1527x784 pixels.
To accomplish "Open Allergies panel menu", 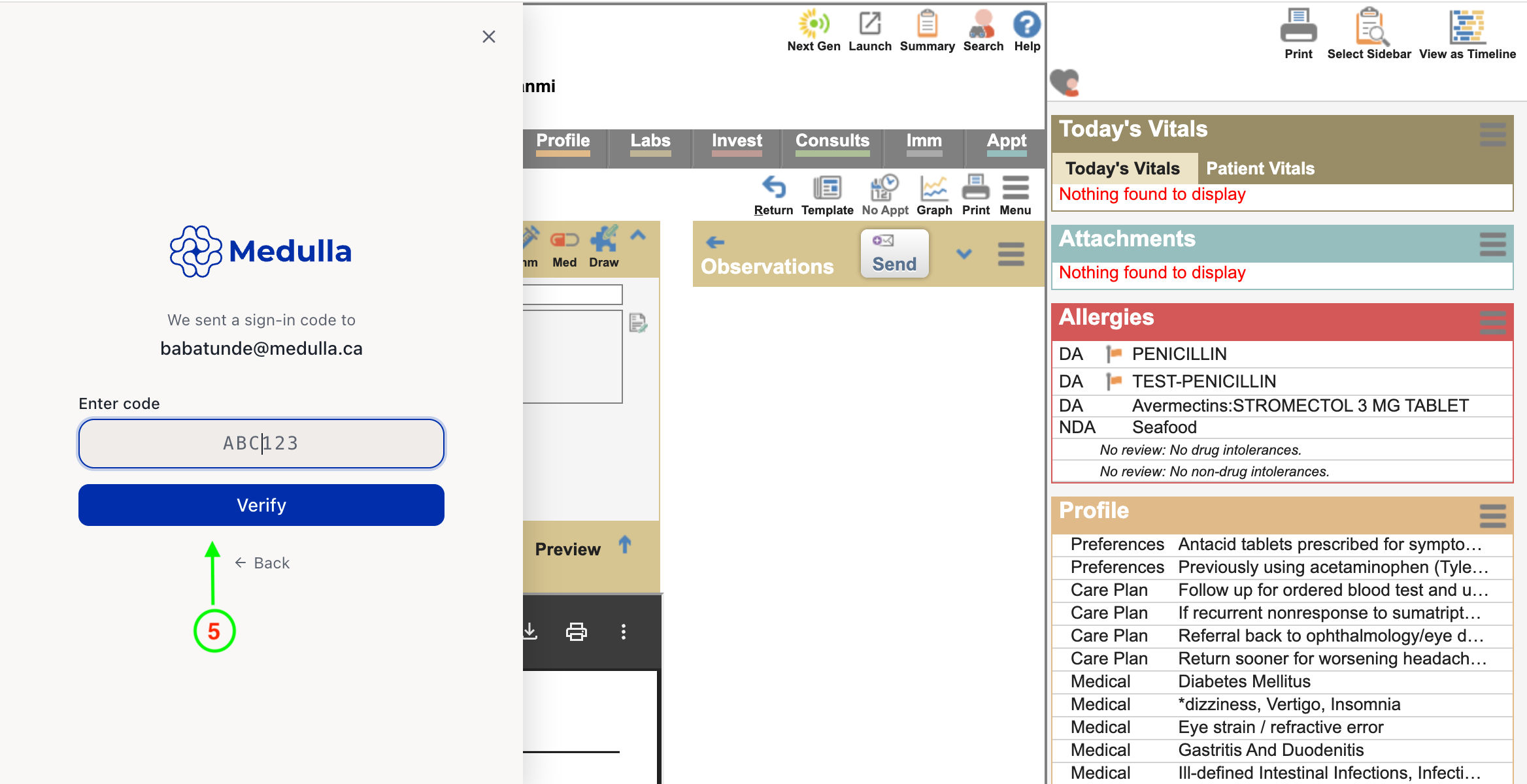I will (x=1493, y=322).
